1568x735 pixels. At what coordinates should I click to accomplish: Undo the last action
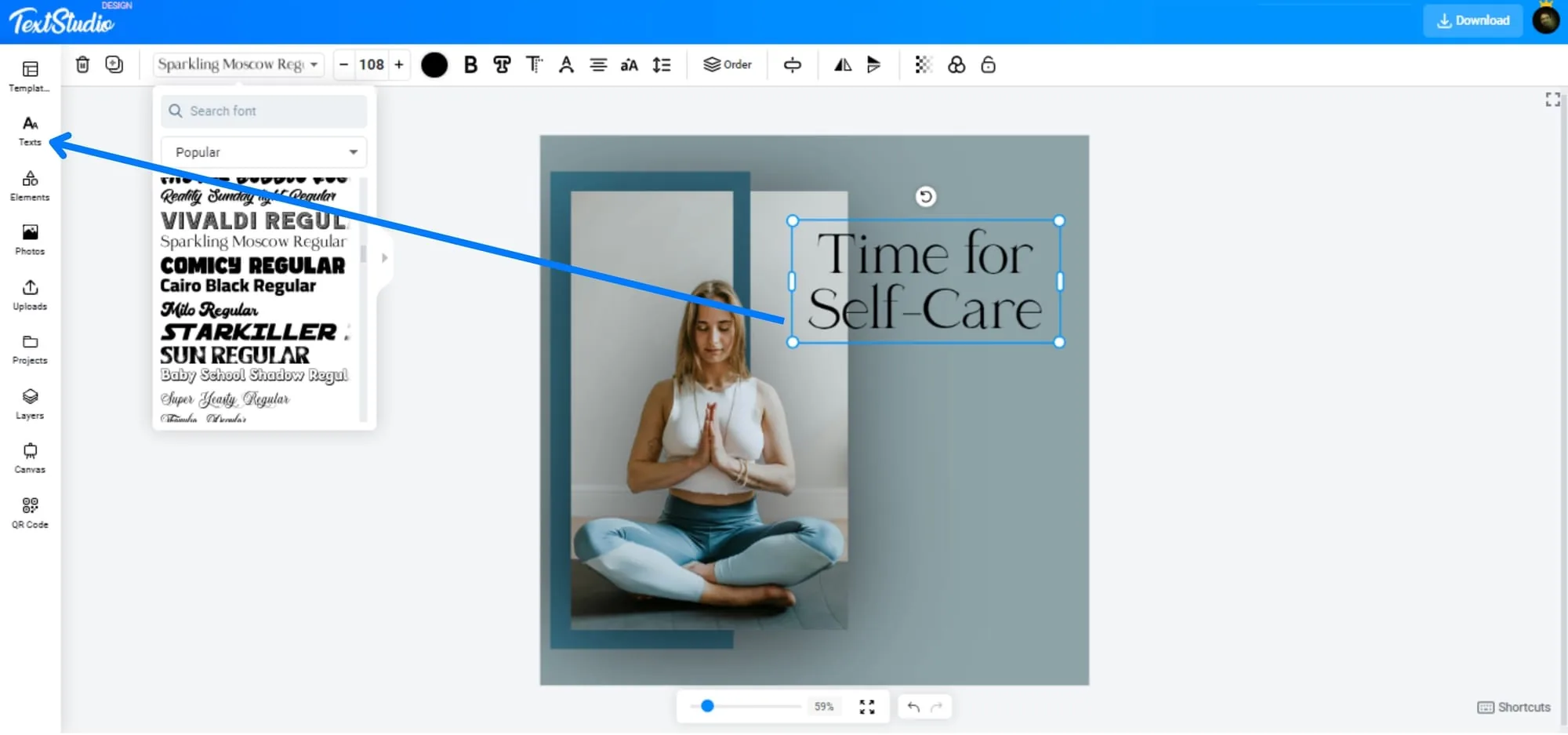click(913, 707)
